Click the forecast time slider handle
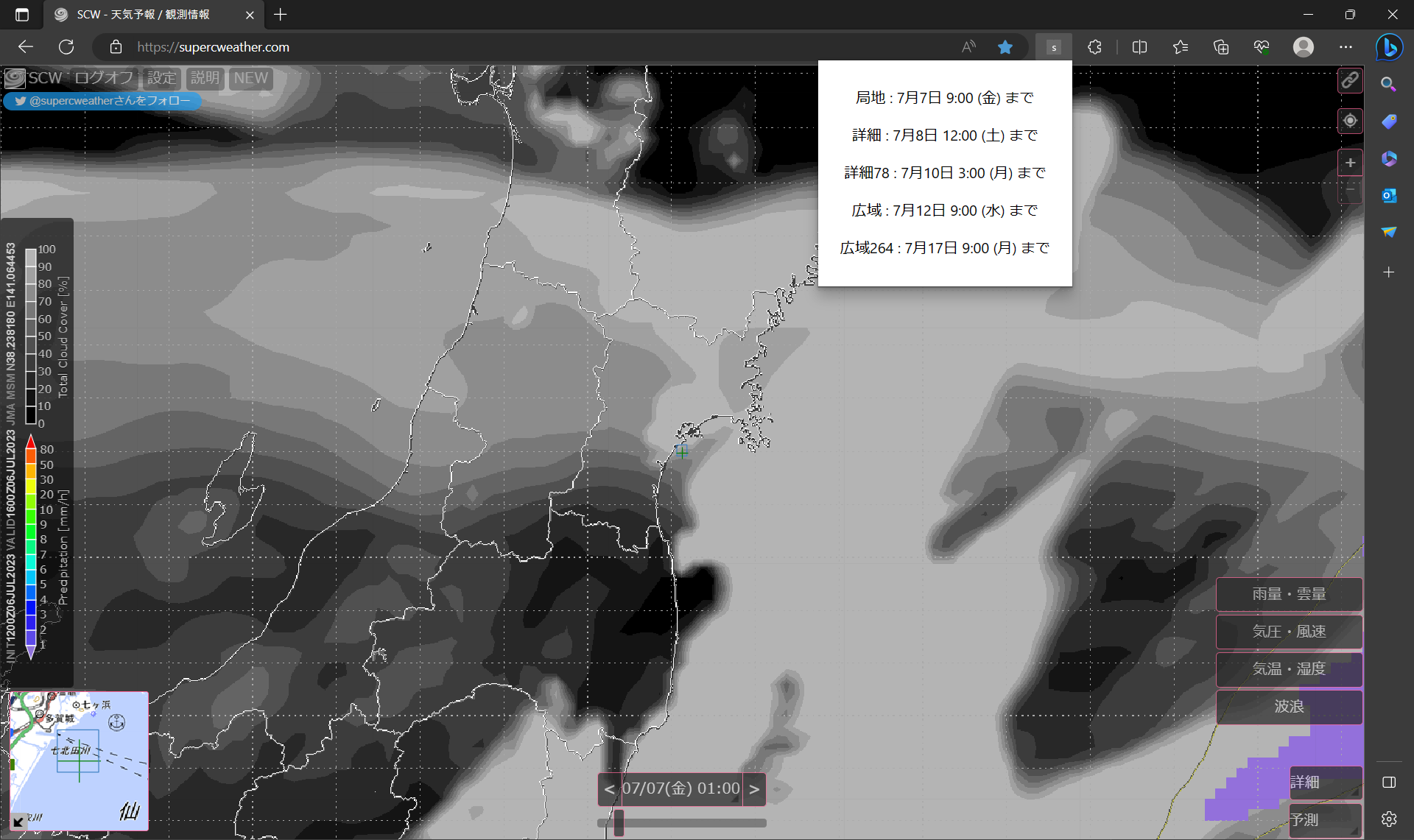 tap(619, 823)
